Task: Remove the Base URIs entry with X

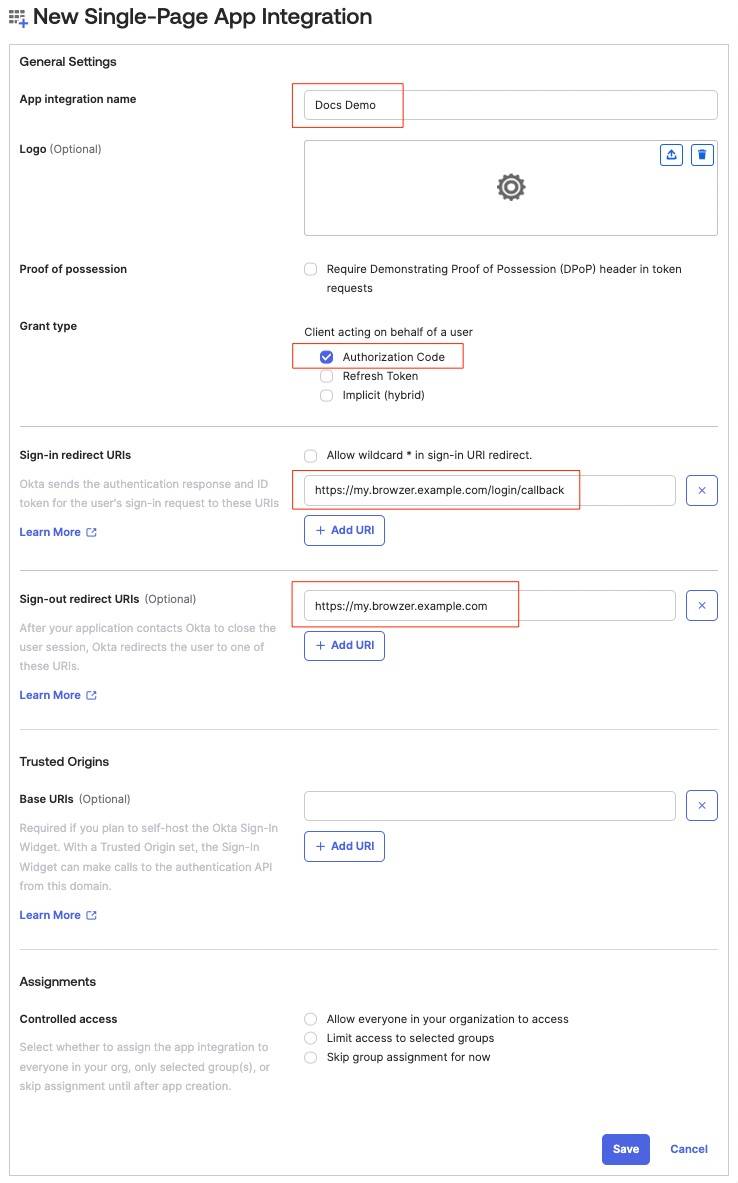Action: [x=702, y=806]
